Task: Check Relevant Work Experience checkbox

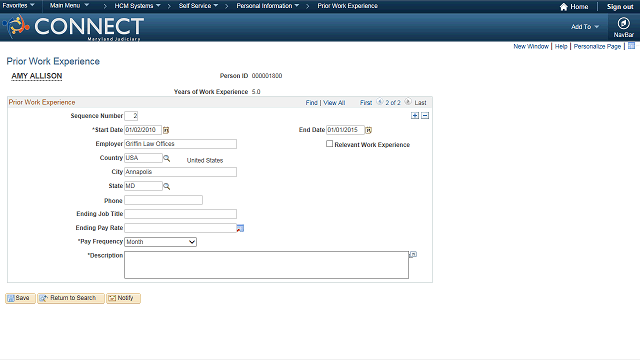Action: (x=329, y=144)
